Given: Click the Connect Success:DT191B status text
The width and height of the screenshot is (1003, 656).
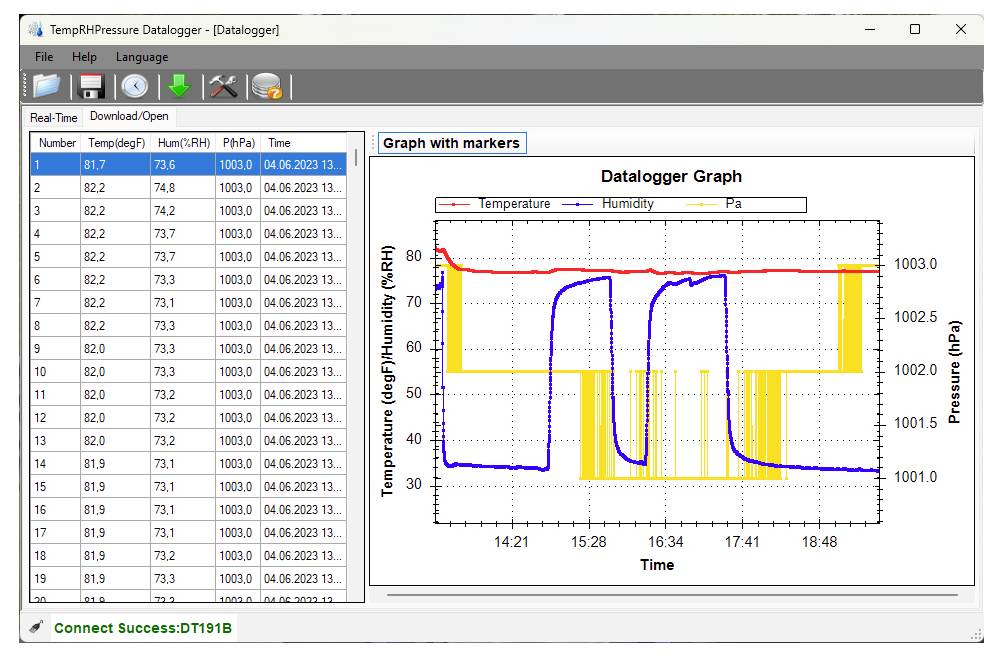Looking at the screenshot, I should point(143,628).
